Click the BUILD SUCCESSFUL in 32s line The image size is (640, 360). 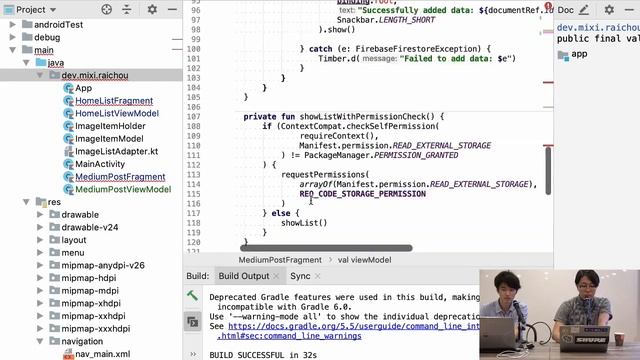(263, 355)
